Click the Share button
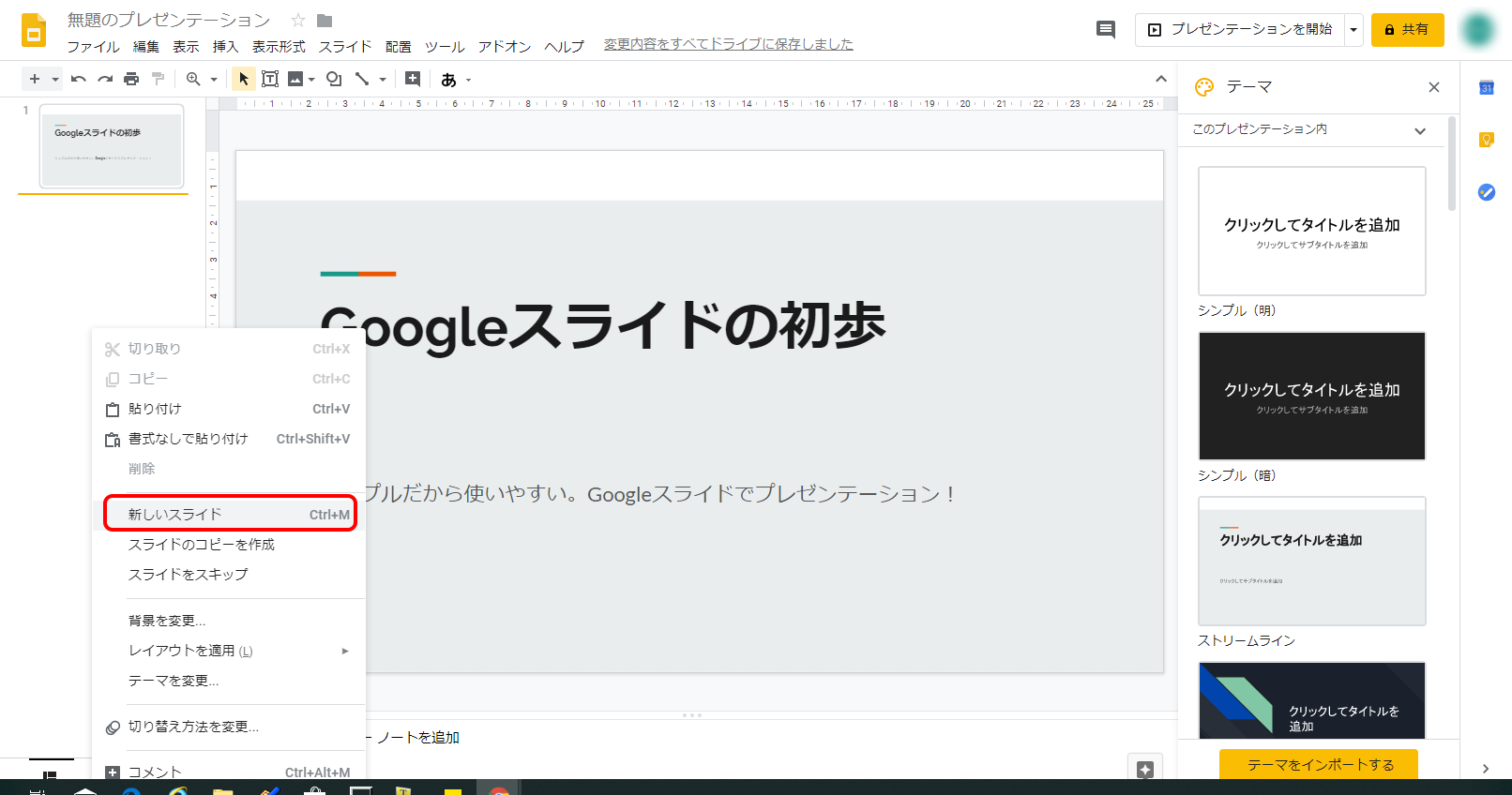 (1407, 29)
